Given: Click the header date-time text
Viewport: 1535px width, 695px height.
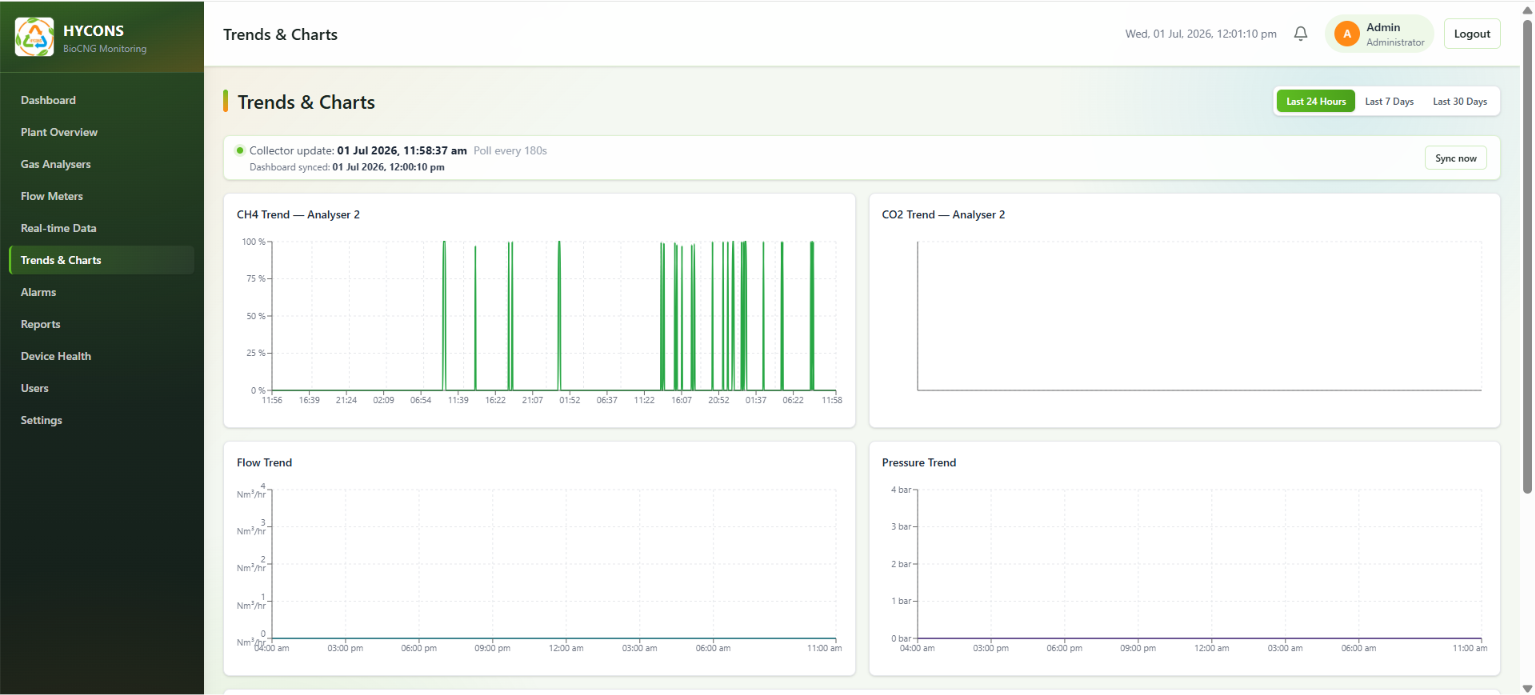Looking at the screenshot, I should pos(1201,34).
